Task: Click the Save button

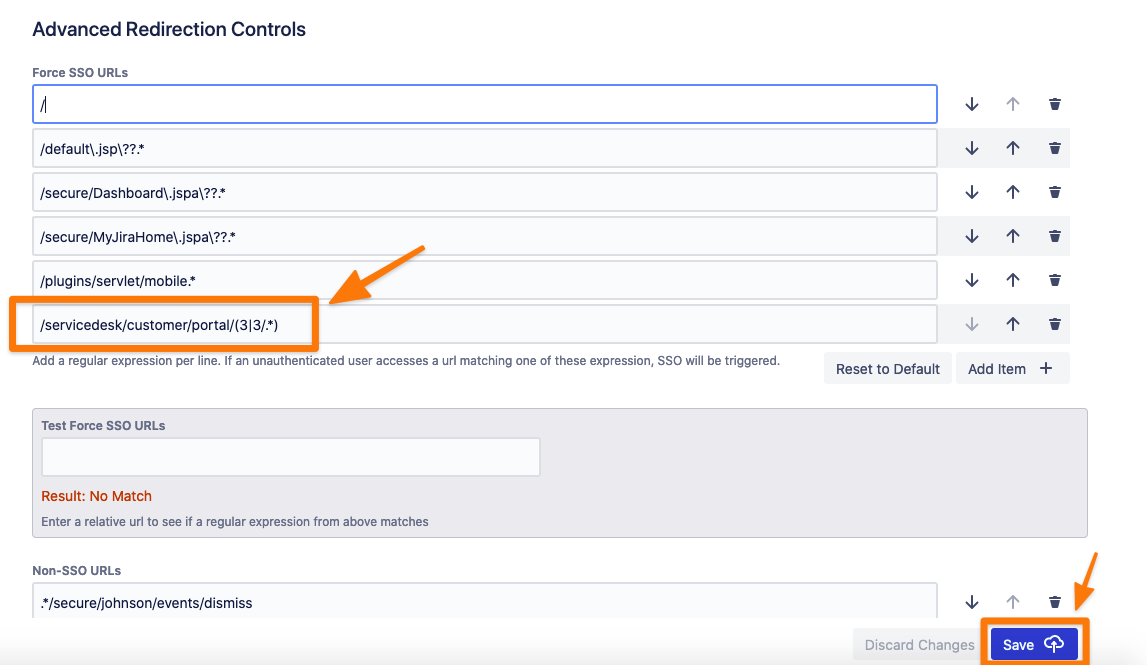Action: click(x=1034, y=645)
